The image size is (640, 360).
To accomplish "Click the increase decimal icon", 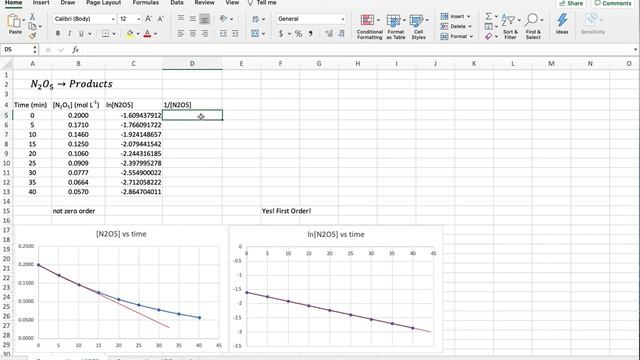I will click(x=329, y=34).
